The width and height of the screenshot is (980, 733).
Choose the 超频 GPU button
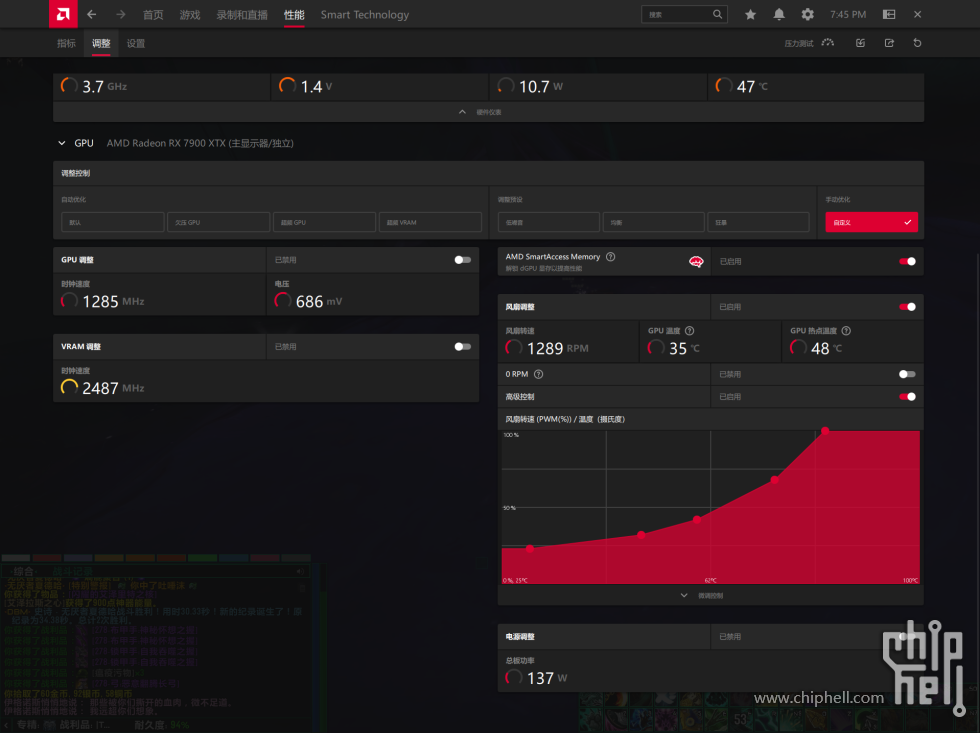324,222
